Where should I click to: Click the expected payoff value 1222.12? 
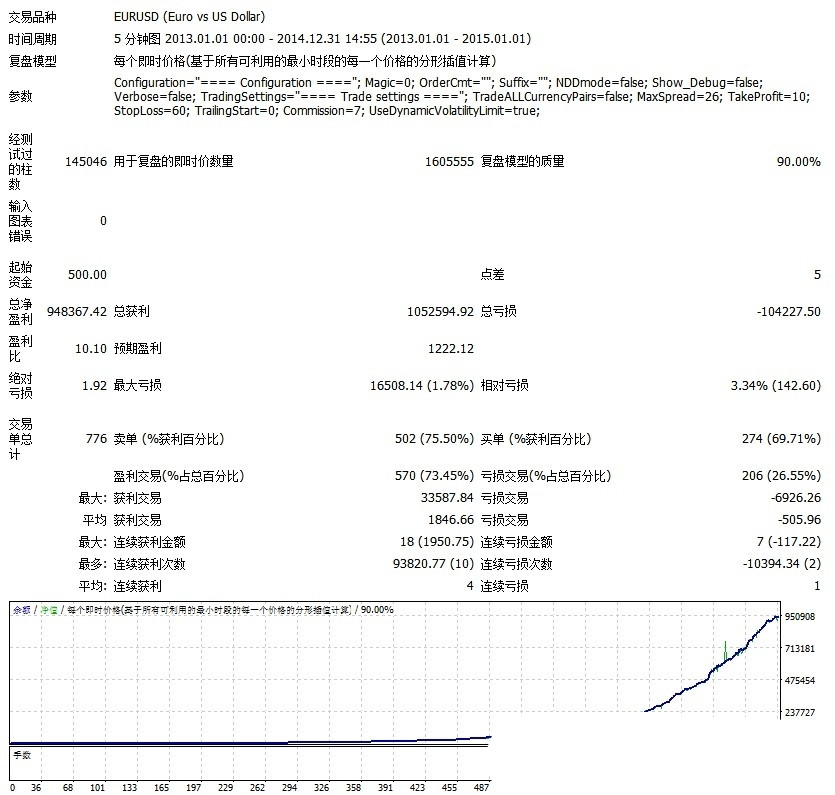point(450,349)
